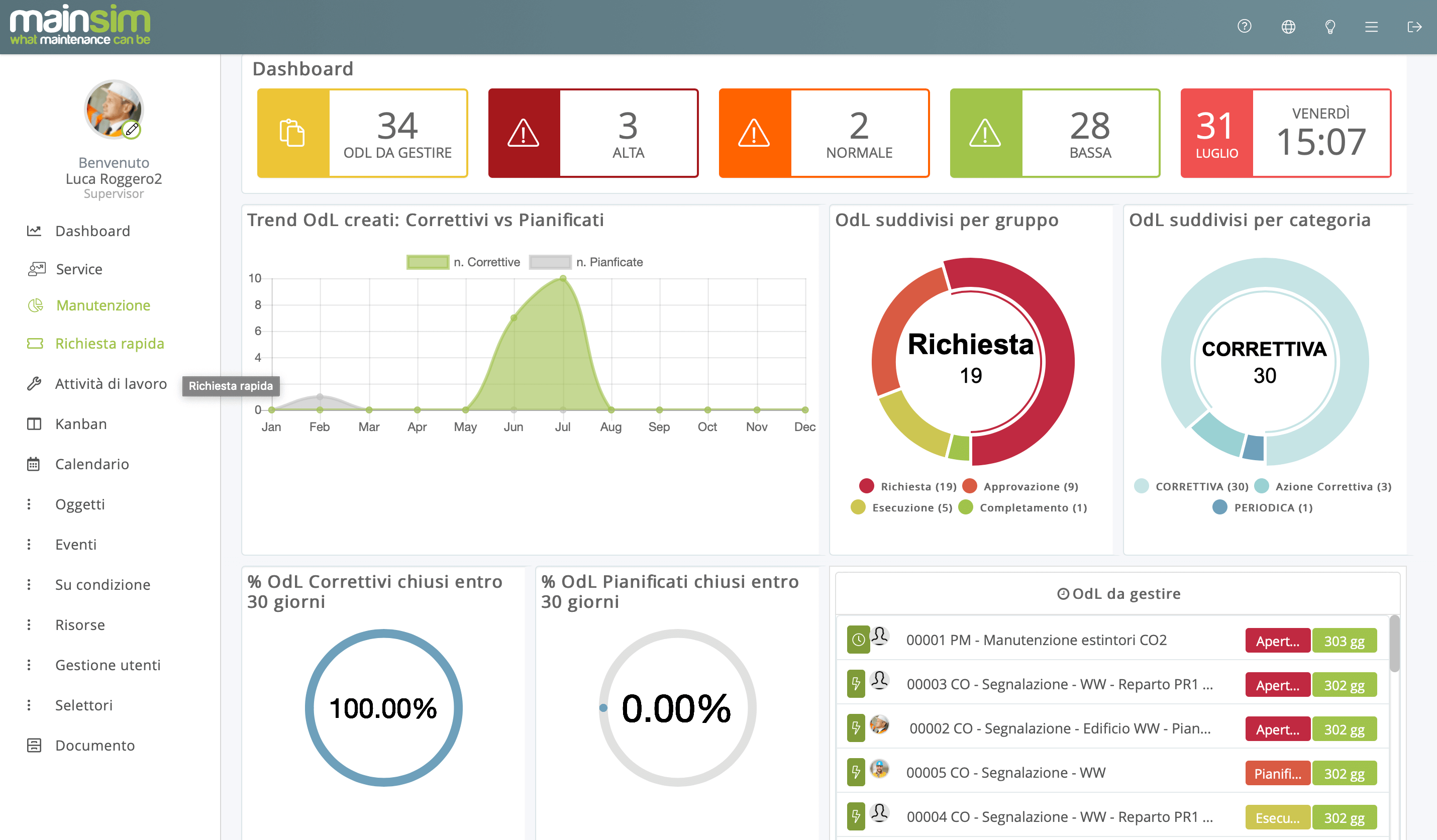Click the logout icon in header
Screen dimensions: 1437x840
click(x=1414, y=27)
